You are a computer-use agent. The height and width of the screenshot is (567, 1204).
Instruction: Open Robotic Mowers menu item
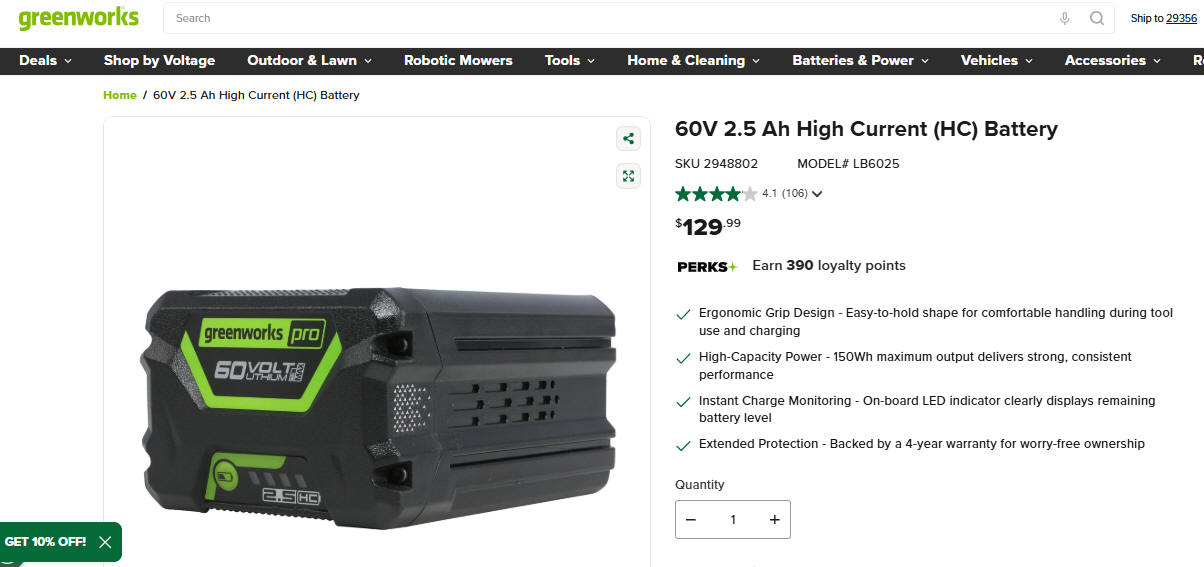tap(458, 60)
